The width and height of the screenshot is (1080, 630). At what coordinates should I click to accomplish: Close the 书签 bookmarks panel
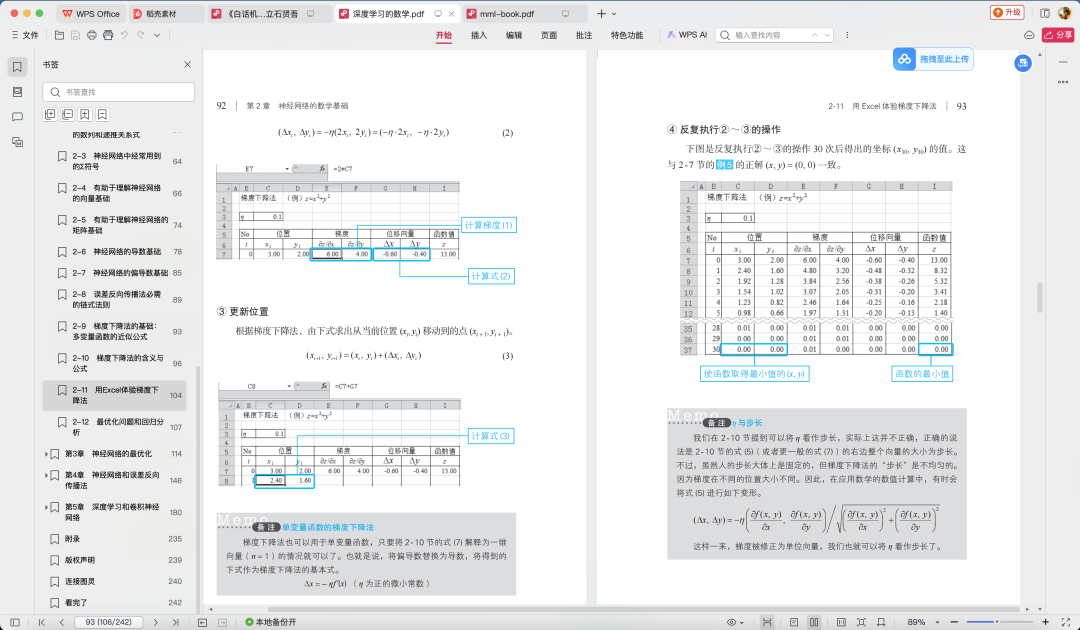[x=187, y=64]
